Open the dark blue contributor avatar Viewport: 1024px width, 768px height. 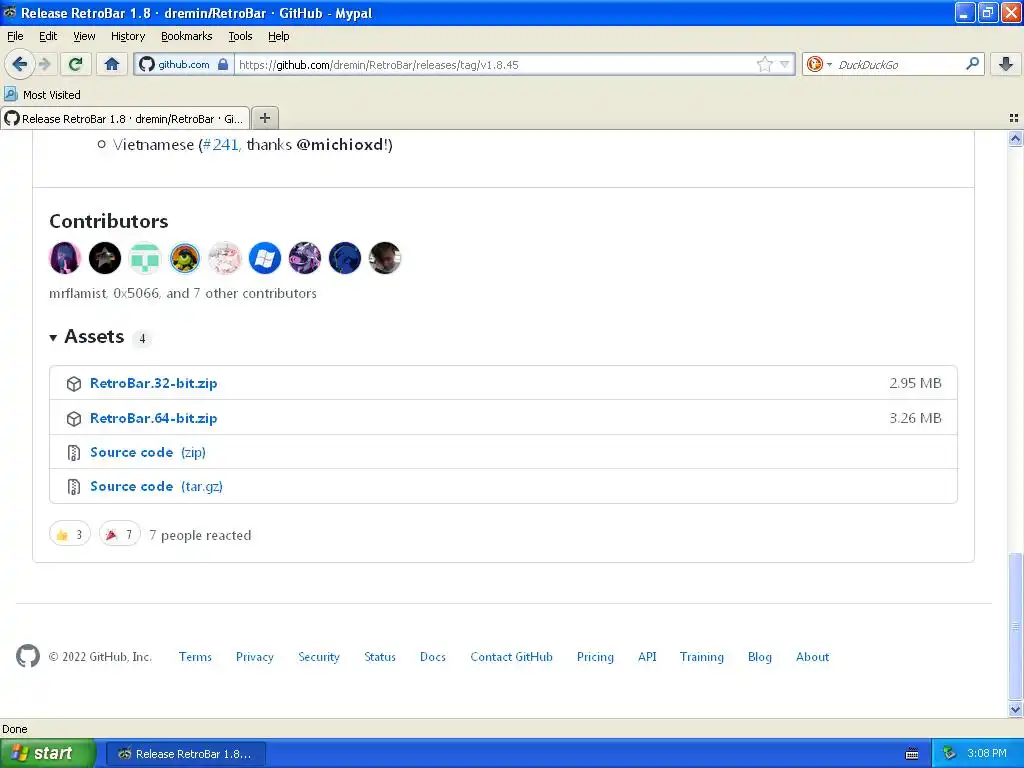click(x=345, y=258)
